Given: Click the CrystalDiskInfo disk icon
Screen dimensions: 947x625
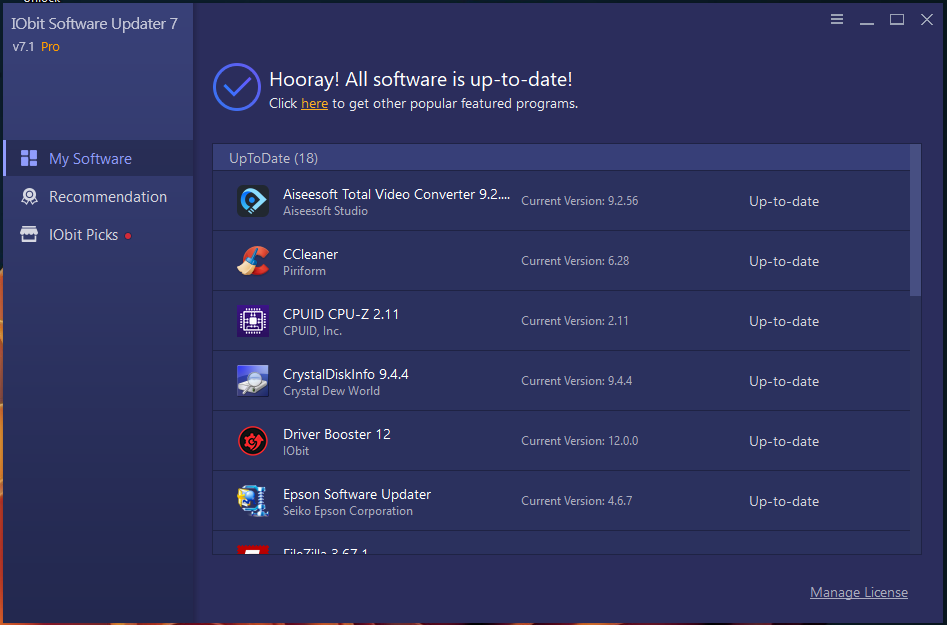Looking at the screenshot, I should [252, 380].
